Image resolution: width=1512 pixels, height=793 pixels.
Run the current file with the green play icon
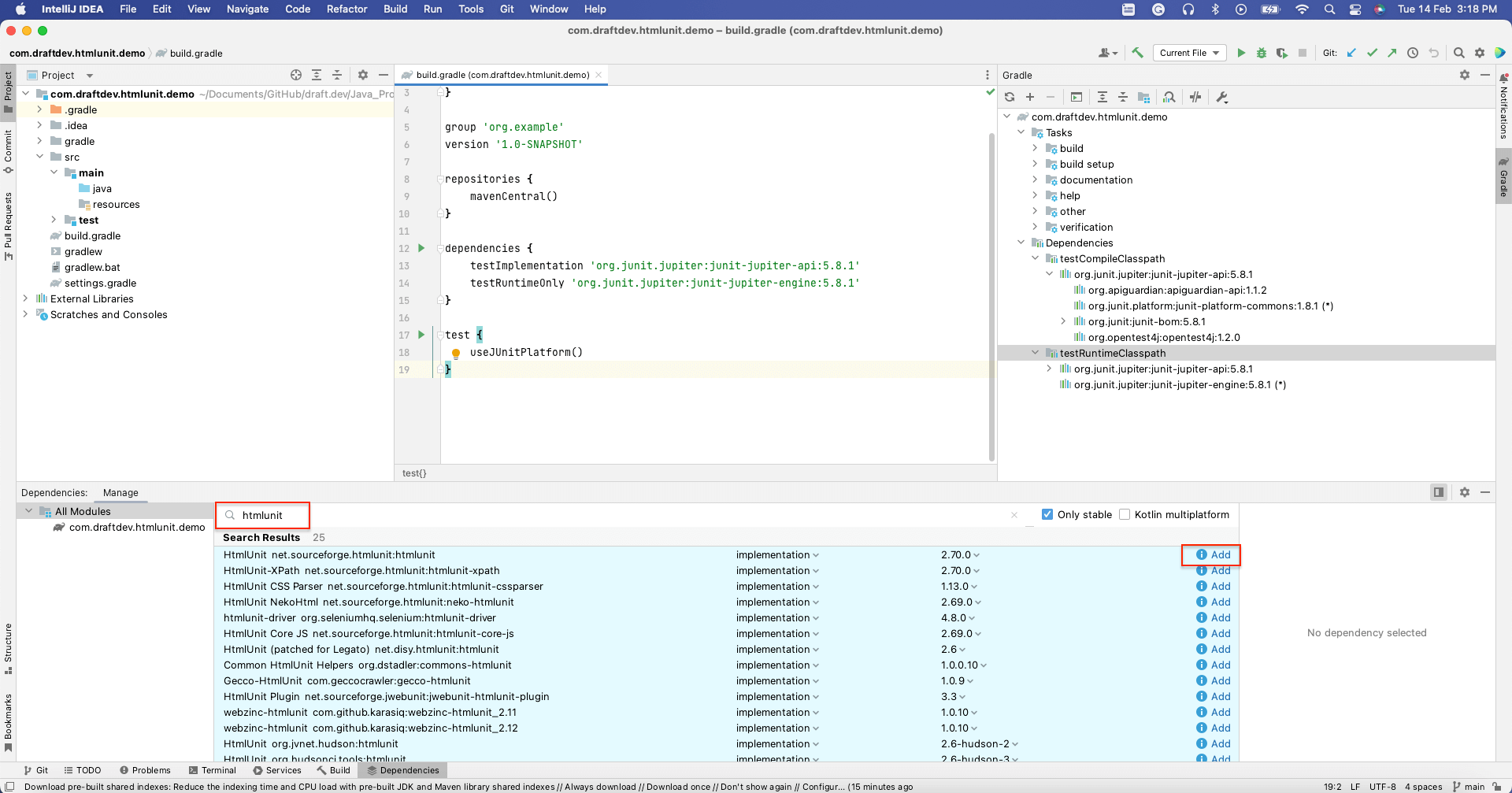click(x=1241, y=53)
